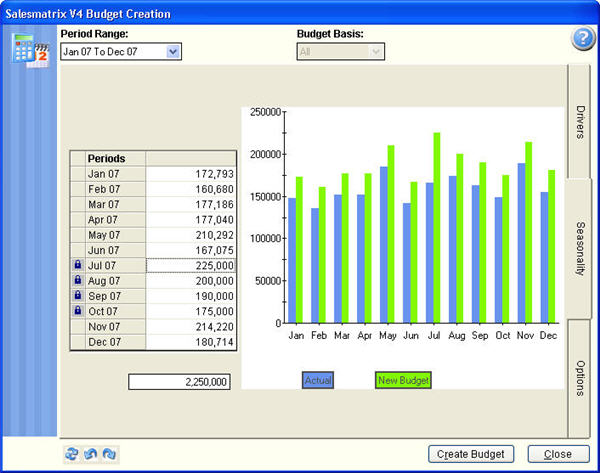Click the redo arrow icon
Screen dimensions: 600x473
pos(108,453)
